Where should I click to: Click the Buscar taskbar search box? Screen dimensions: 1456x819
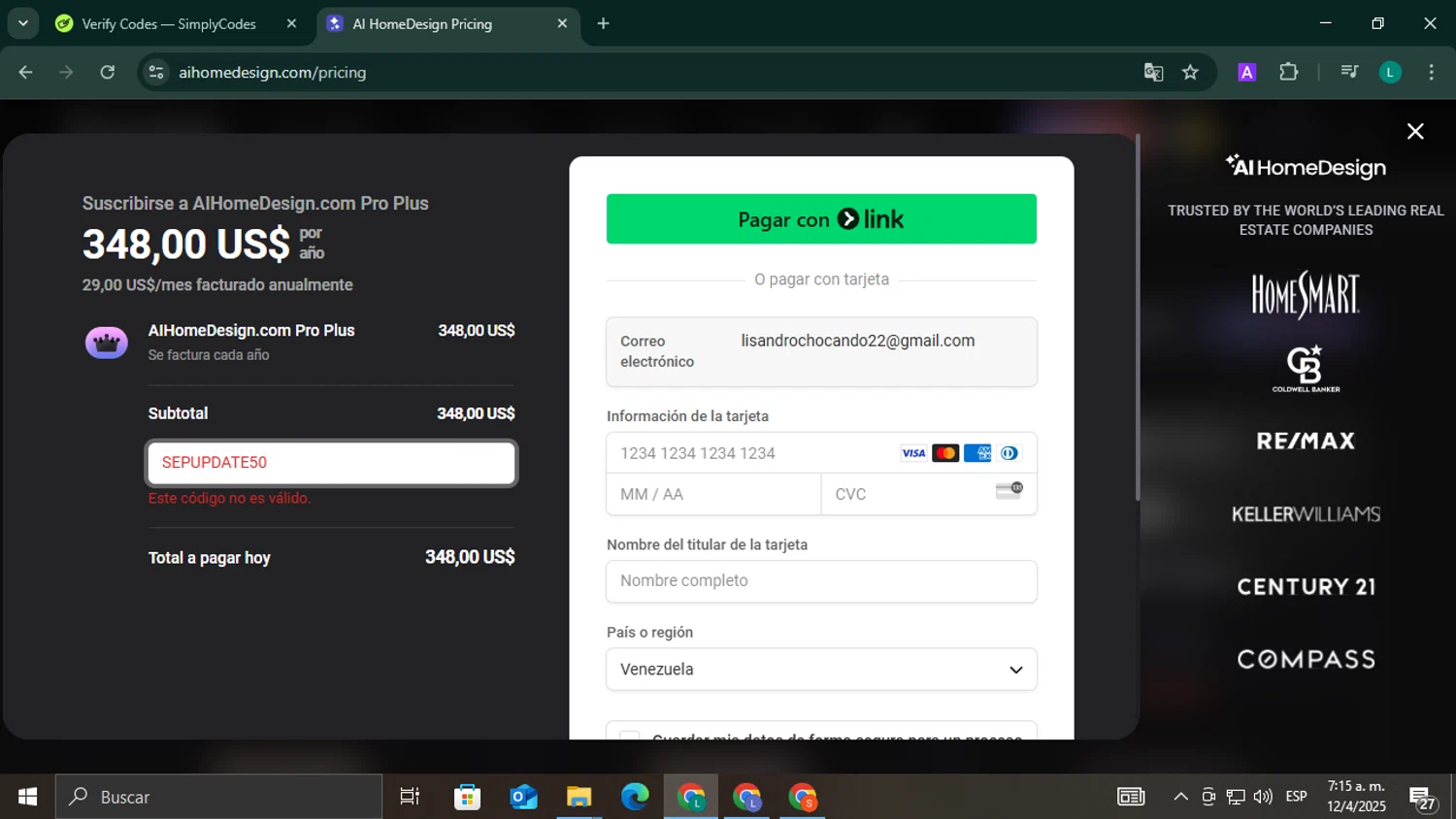click(x=218, y=797)
